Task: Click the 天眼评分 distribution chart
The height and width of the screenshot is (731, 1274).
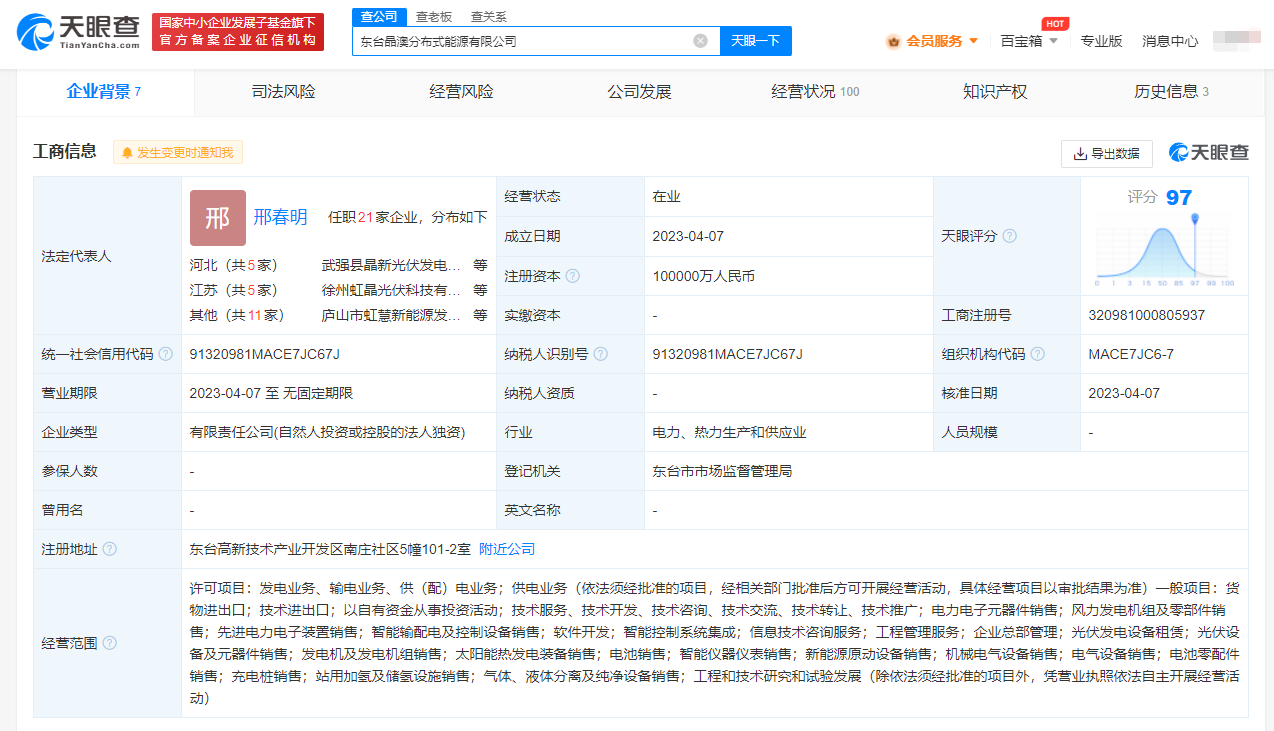Action: point(1164,251)
